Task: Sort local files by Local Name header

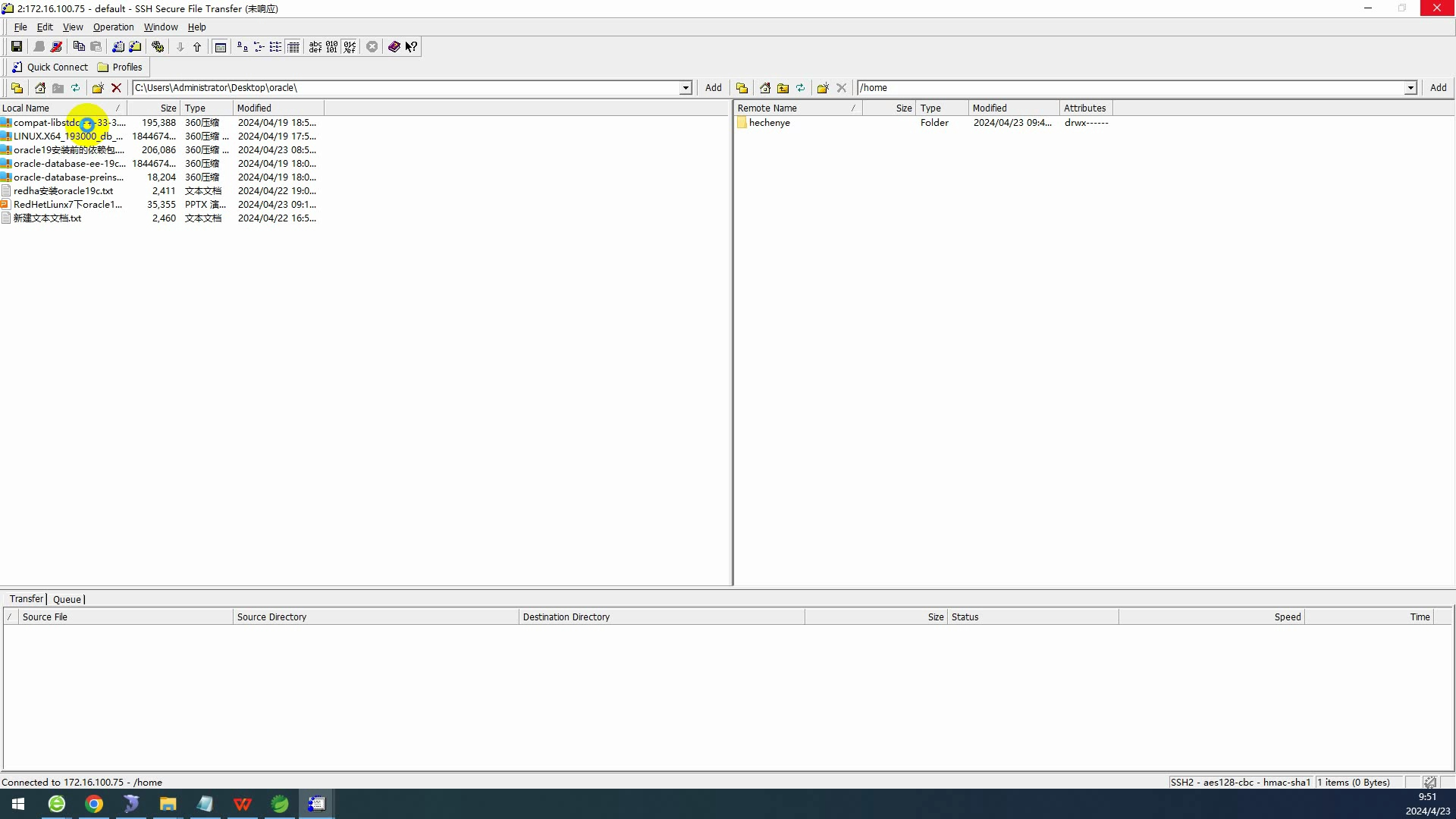Action: (26, 108)
